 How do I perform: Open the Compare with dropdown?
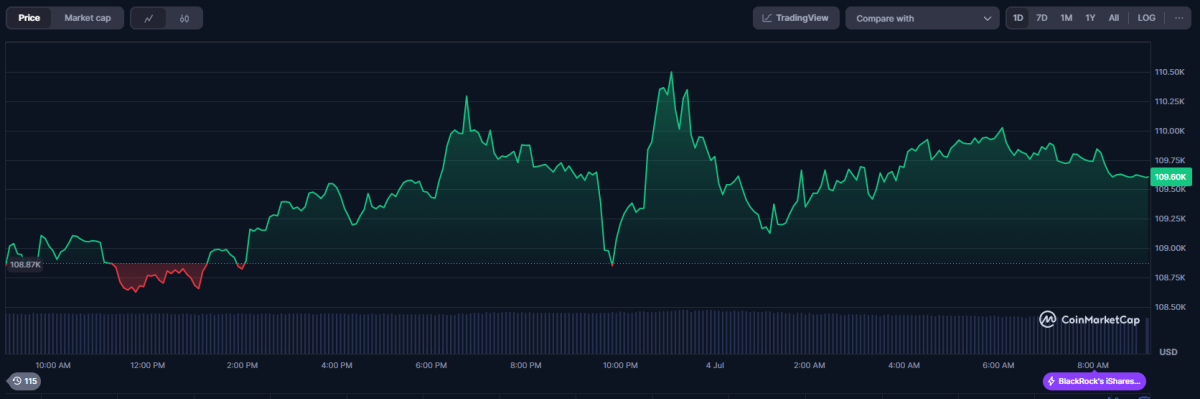[x=922, y=18]
